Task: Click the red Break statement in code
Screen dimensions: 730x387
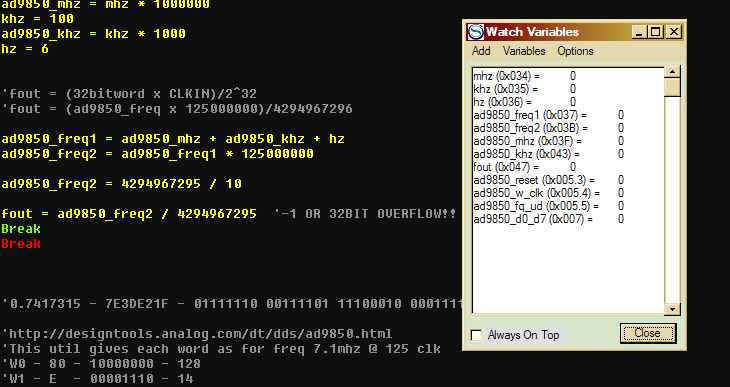Action: click(21, 244)
